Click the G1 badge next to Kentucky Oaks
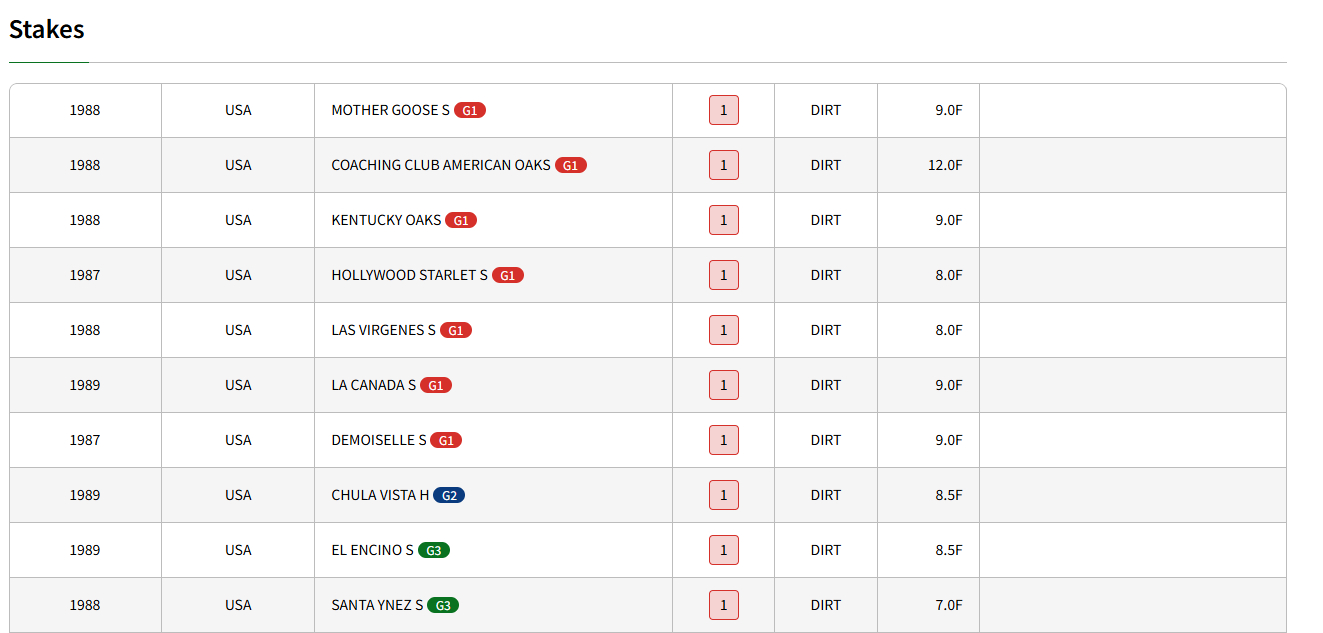The image size is (1323, 633). 461,220
